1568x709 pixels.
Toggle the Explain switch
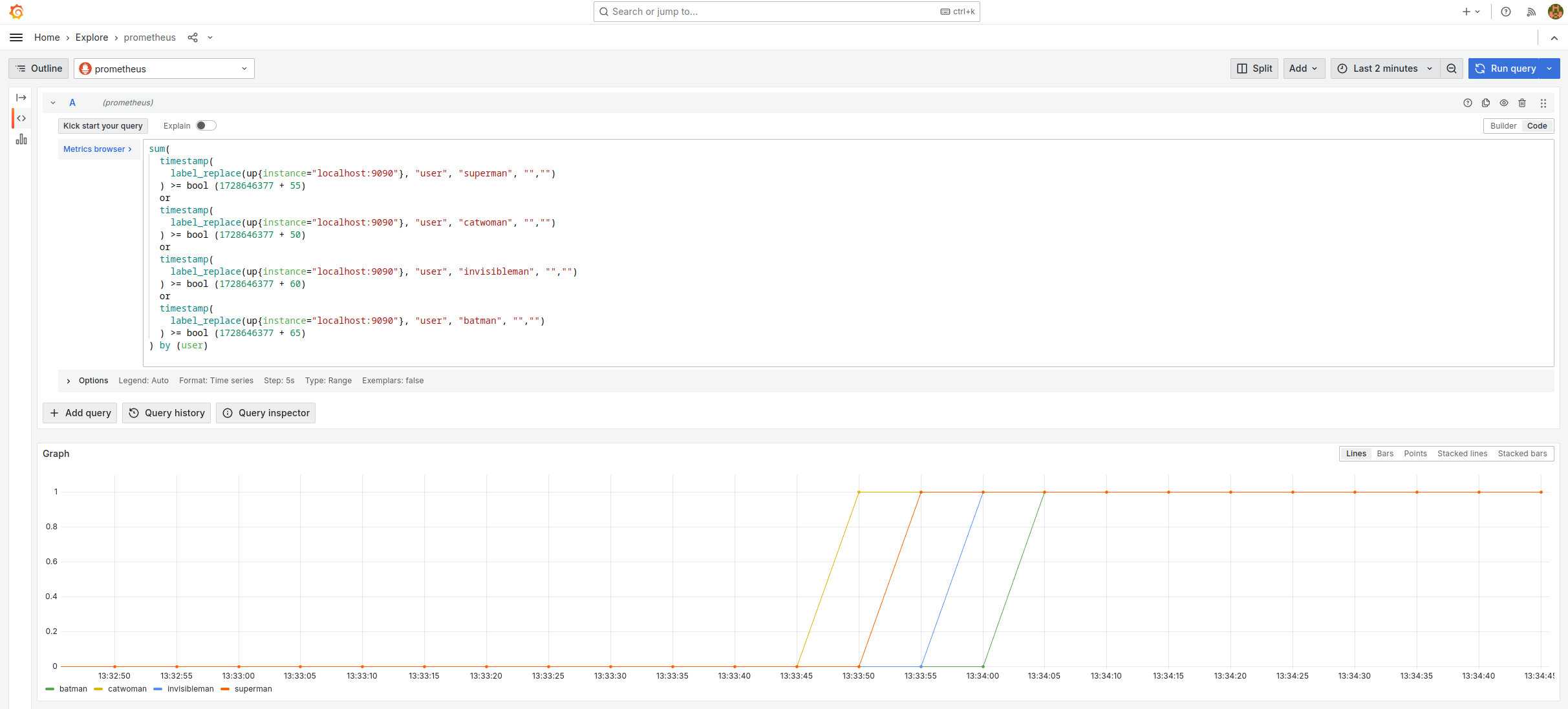(x=206, y=125)
